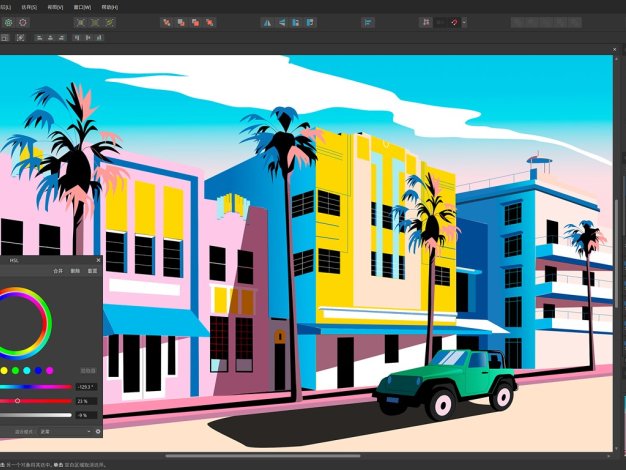This screenshot has width=626, height=470.
Task: Flip selection vertically with sideways triangle icon
Action: (x=281, y=23)
